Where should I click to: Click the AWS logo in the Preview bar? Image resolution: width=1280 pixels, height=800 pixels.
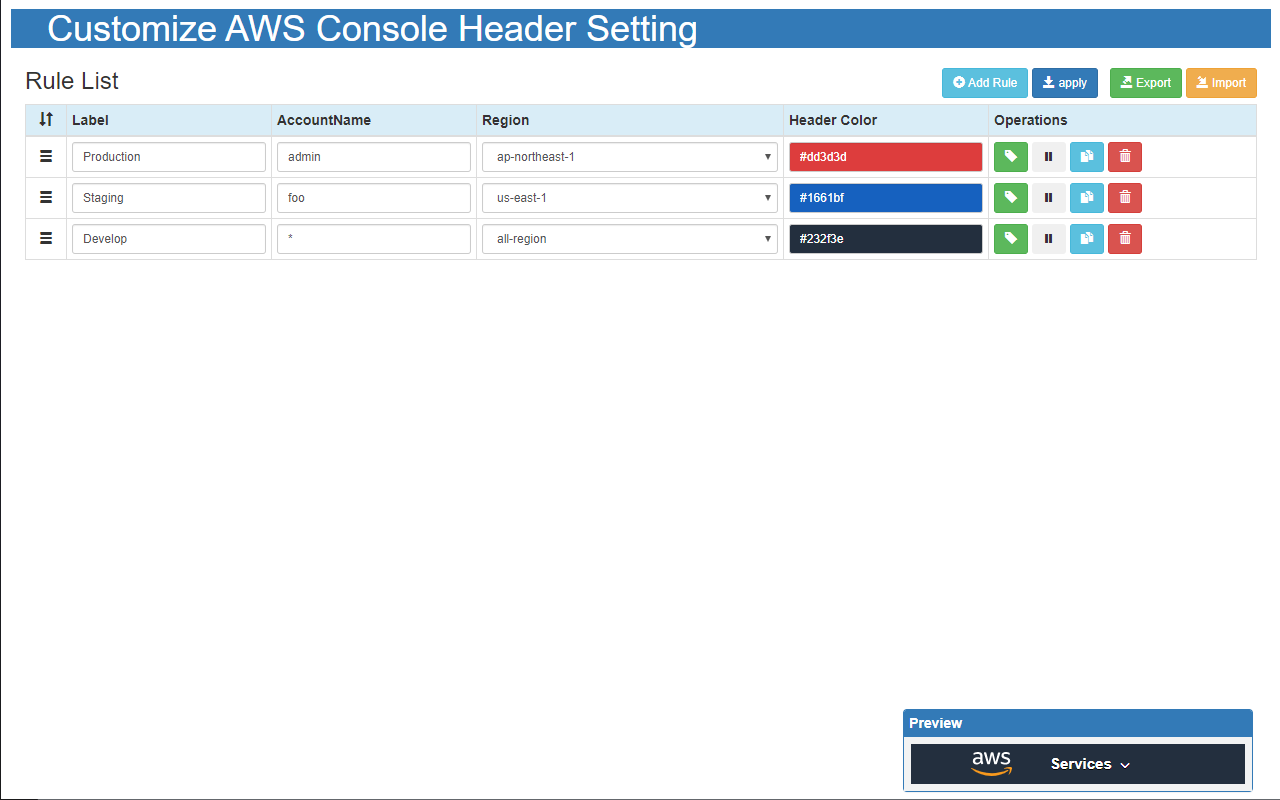coord(991,763)
